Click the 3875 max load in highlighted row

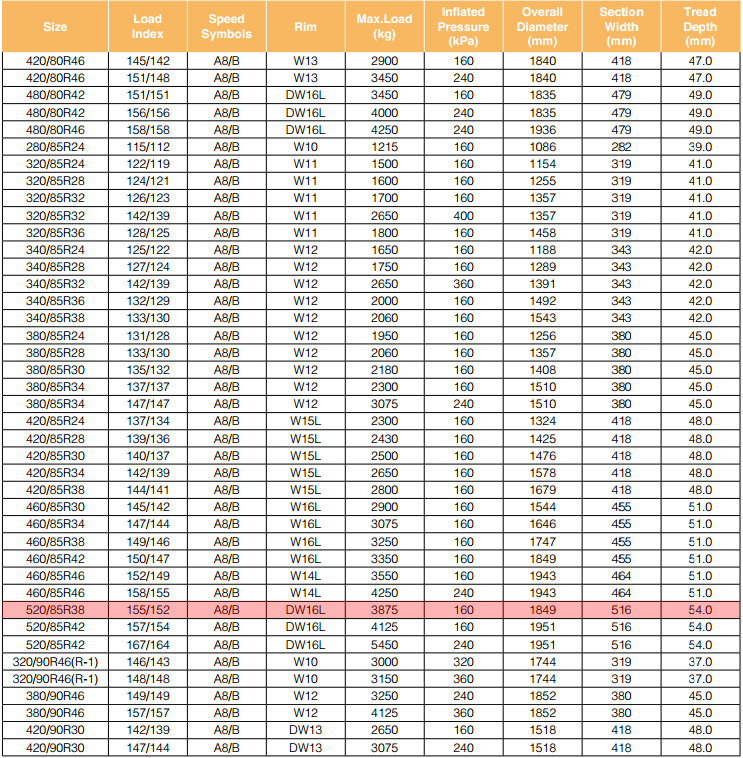click(x=384, y=609)
